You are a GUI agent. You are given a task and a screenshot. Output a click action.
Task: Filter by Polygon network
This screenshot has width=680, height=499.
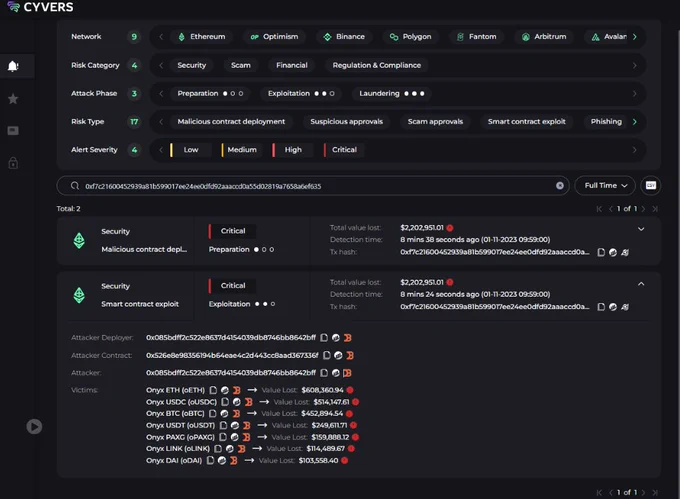pos(410,37)
